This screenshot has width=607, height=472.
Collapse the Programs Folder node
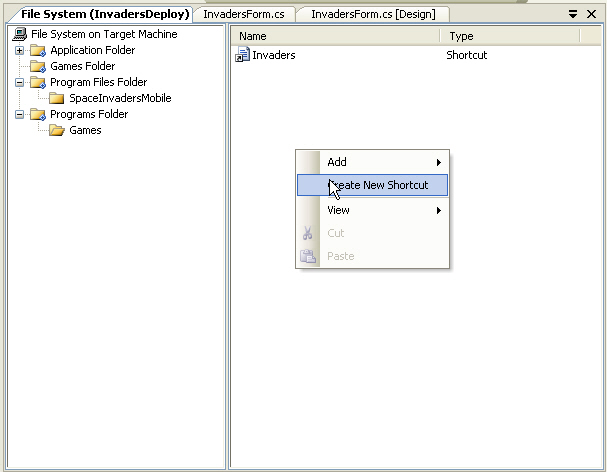pos(19,114)
